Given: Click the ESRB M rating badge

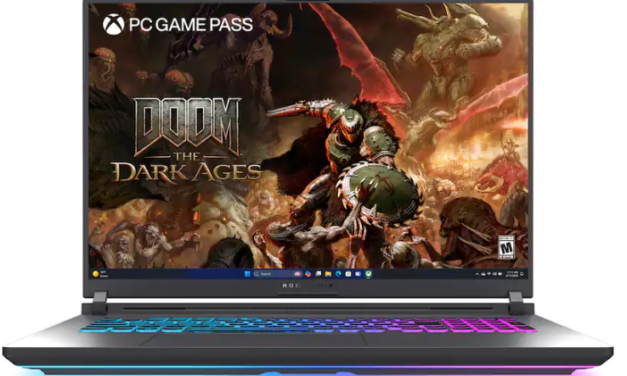Looking at the screenshot, I should [x=506, y=247].
